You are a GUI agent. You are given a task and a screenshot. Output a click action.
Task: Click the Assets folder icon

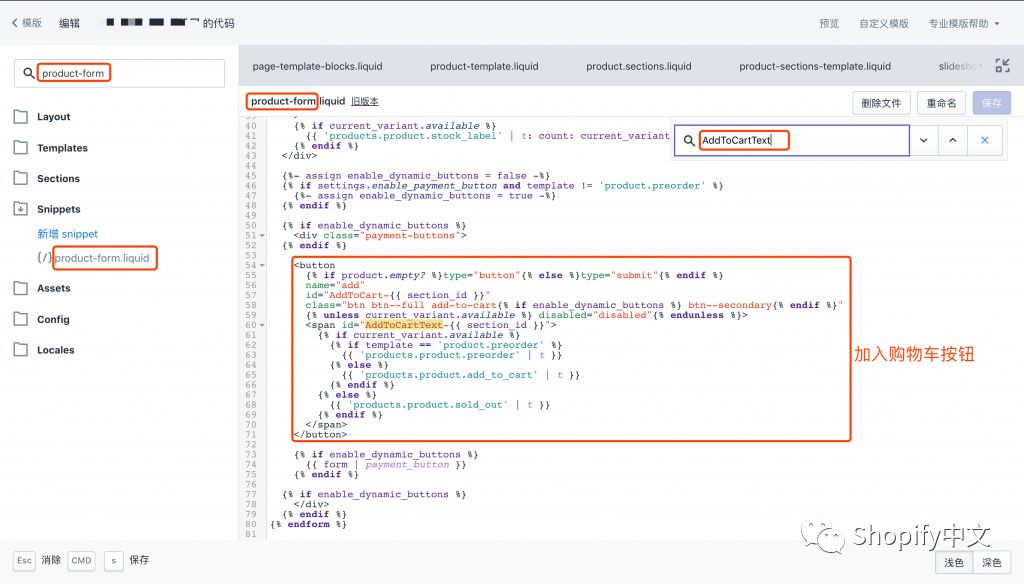coord(20,288)
